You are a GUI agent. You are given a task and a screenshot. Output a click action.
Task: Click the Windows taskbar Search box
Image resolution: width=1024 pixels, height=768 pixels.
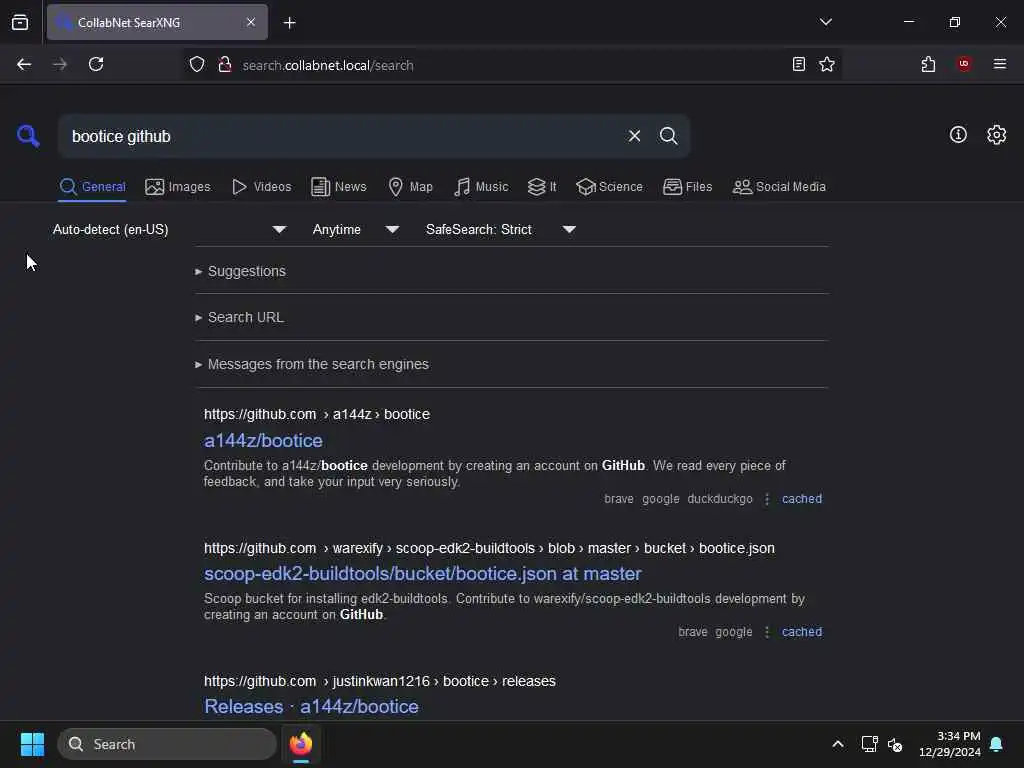pos(167,744)
